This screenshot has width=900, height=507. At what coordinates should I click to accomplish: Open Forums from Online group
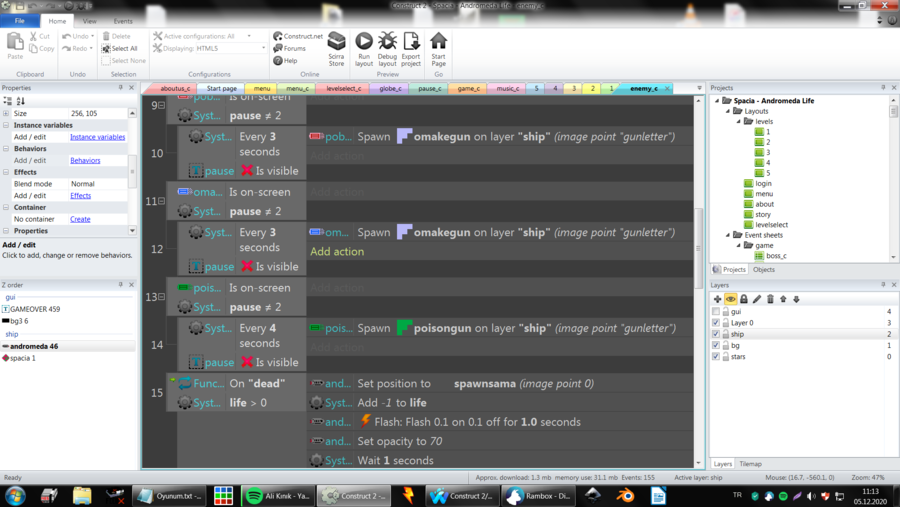click(289, 49)
